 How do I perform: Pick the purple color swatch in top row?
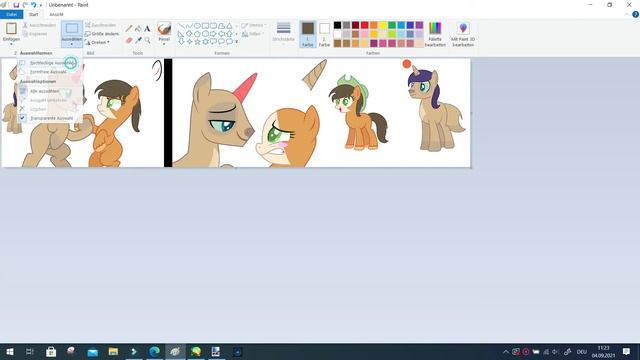point(419,25)
